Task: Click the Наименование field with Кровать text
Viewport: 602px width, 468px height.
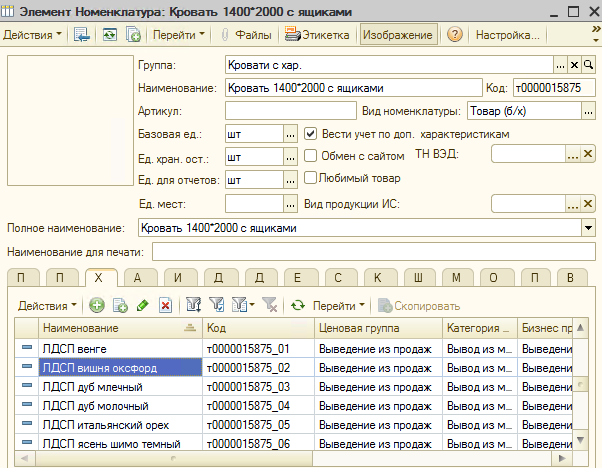Action: (354, 88)
